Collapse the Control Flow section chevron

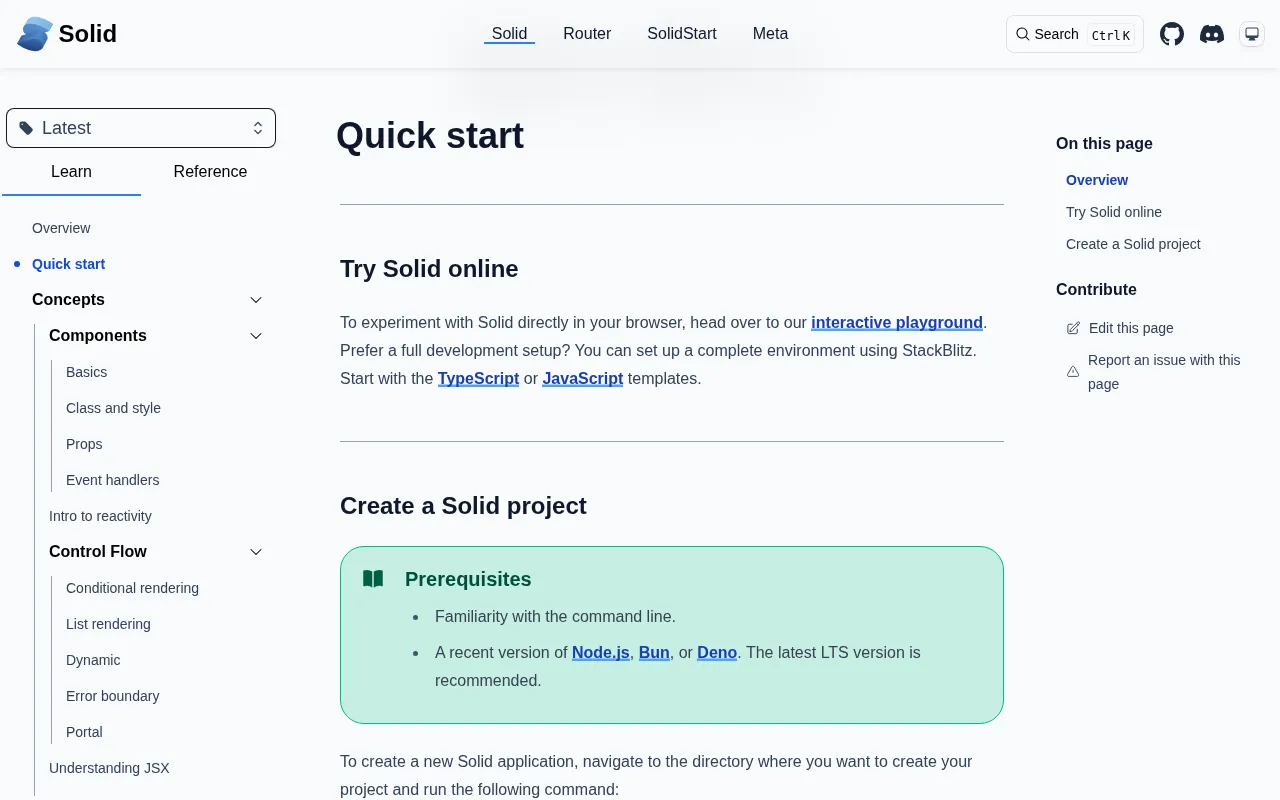click(256, 552)
